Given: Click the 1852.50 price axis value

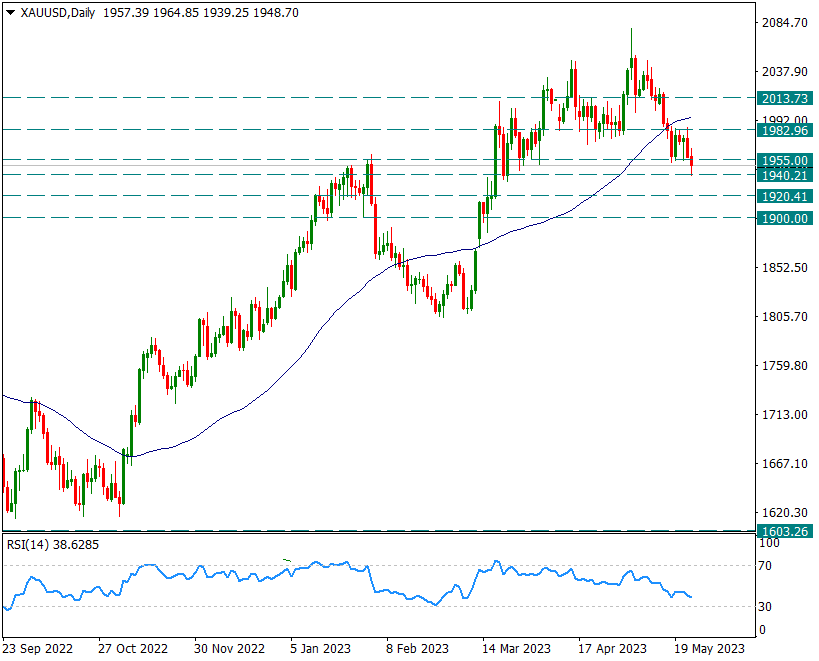Looking at the screenshot, I should pyautogui.click(x=785, y=267).
